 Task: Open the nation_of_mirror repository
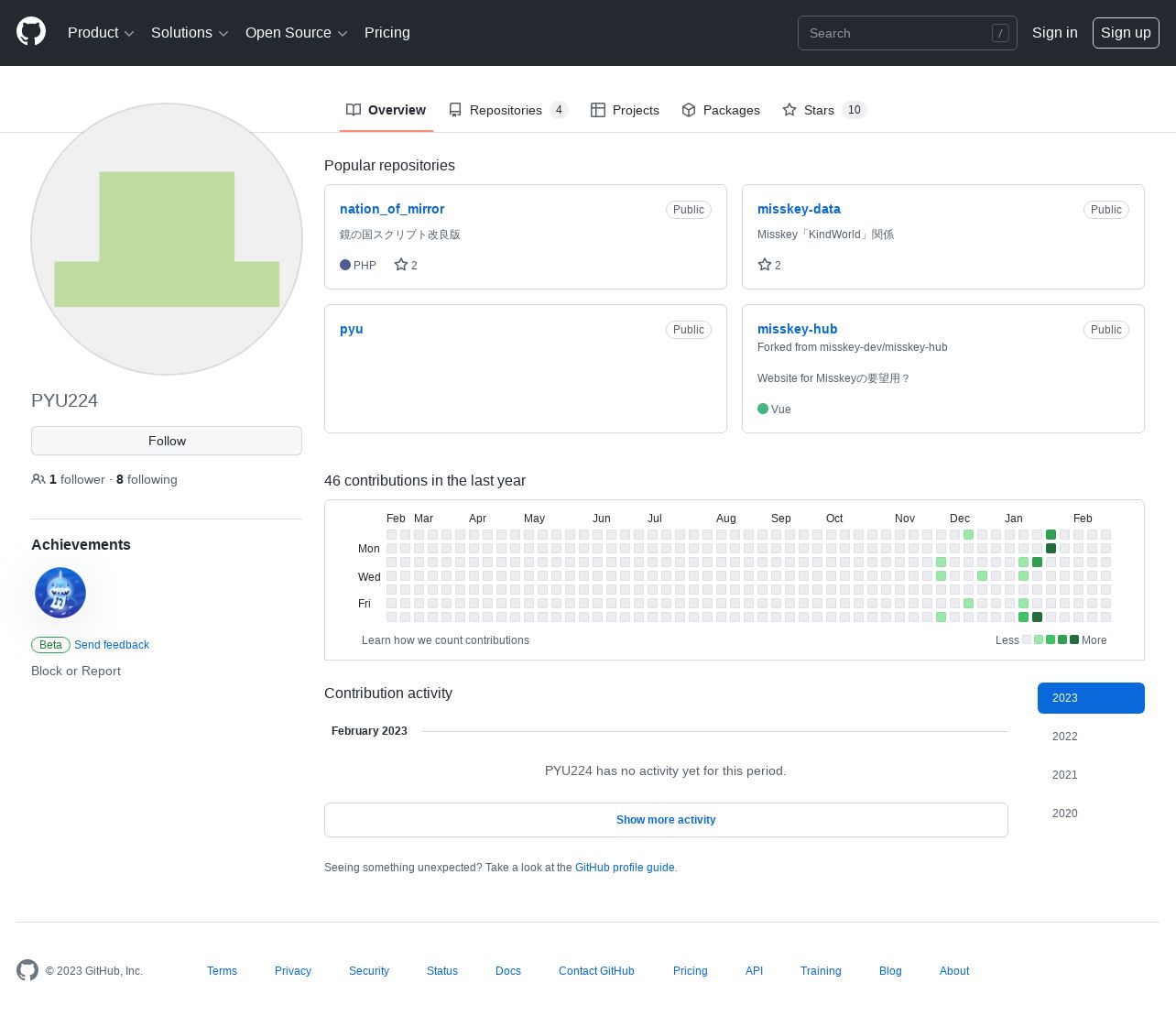point(392,209)
